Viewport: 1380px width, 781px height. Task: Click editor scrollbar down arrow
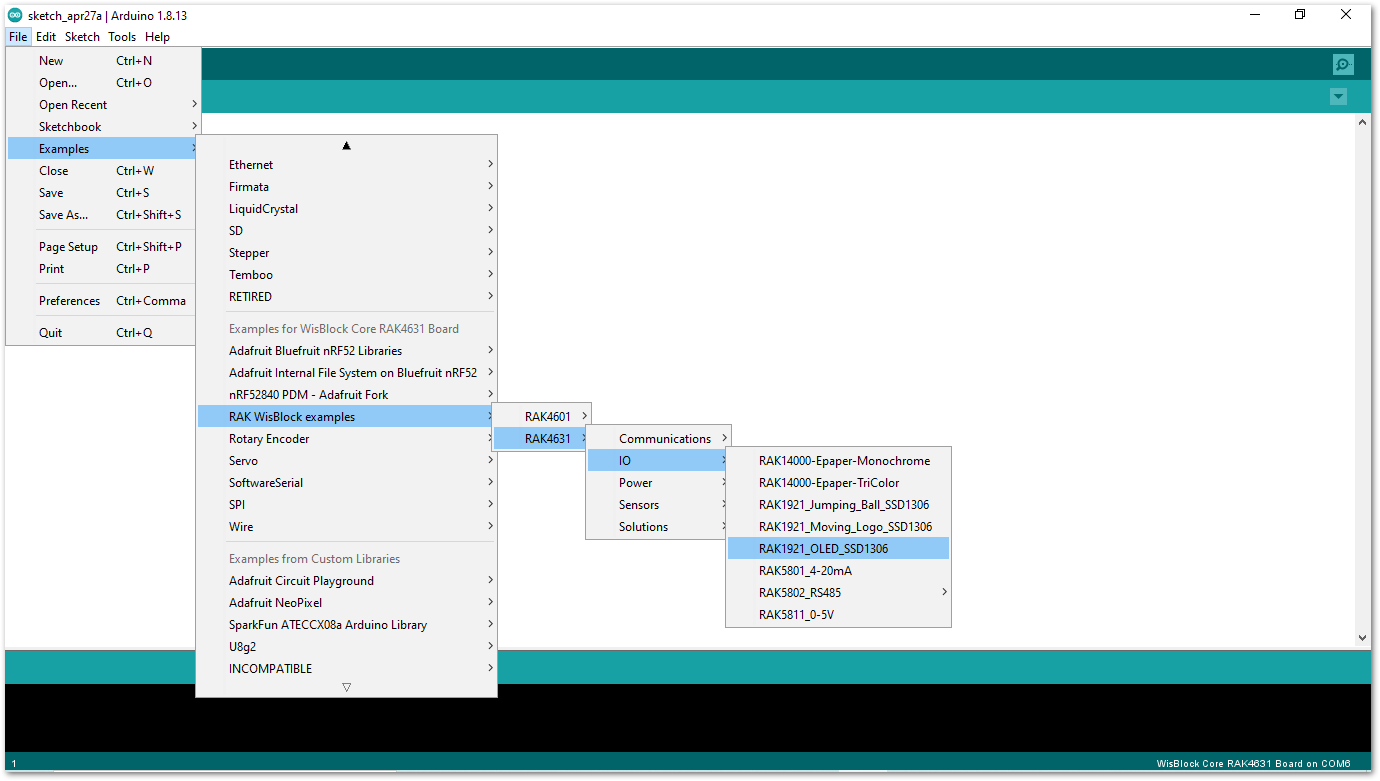click(1362, 637)
